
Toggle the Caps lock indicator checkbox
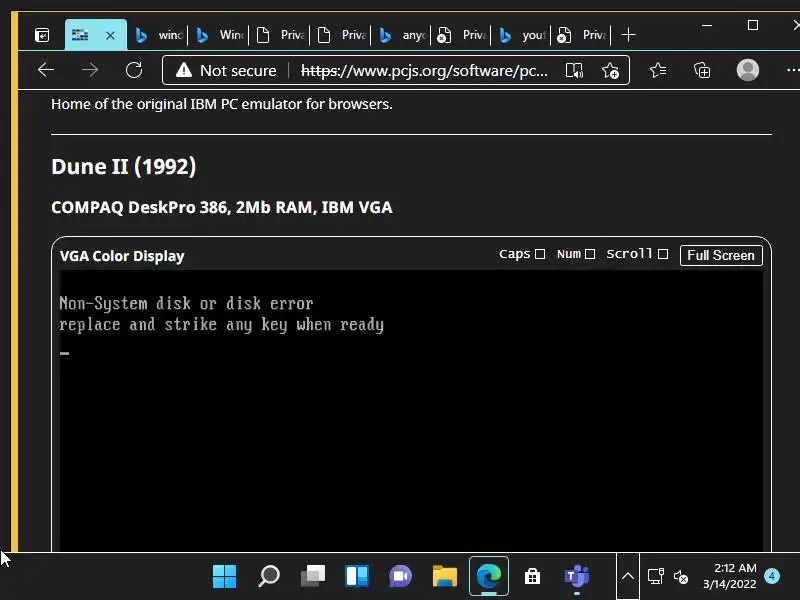(x=540, y=254)
